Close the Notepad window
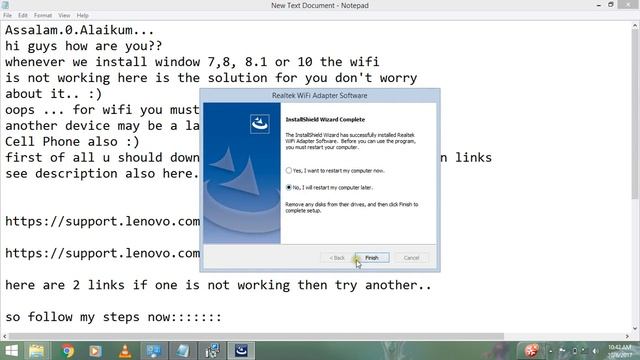640x360 pixels. click(628, 4)
